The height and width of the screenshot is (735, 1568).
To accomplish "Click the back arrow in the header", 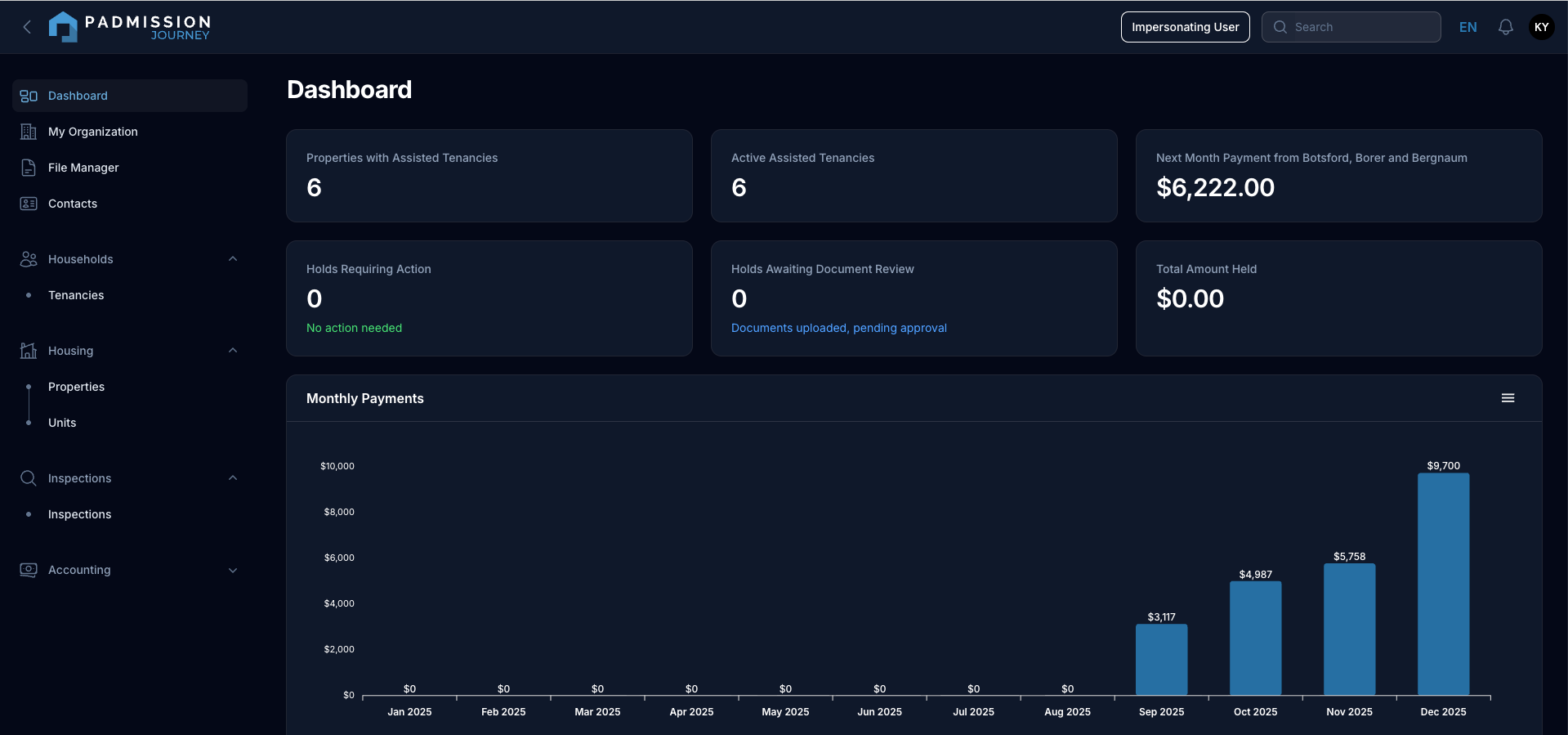I will click(27, 27).
